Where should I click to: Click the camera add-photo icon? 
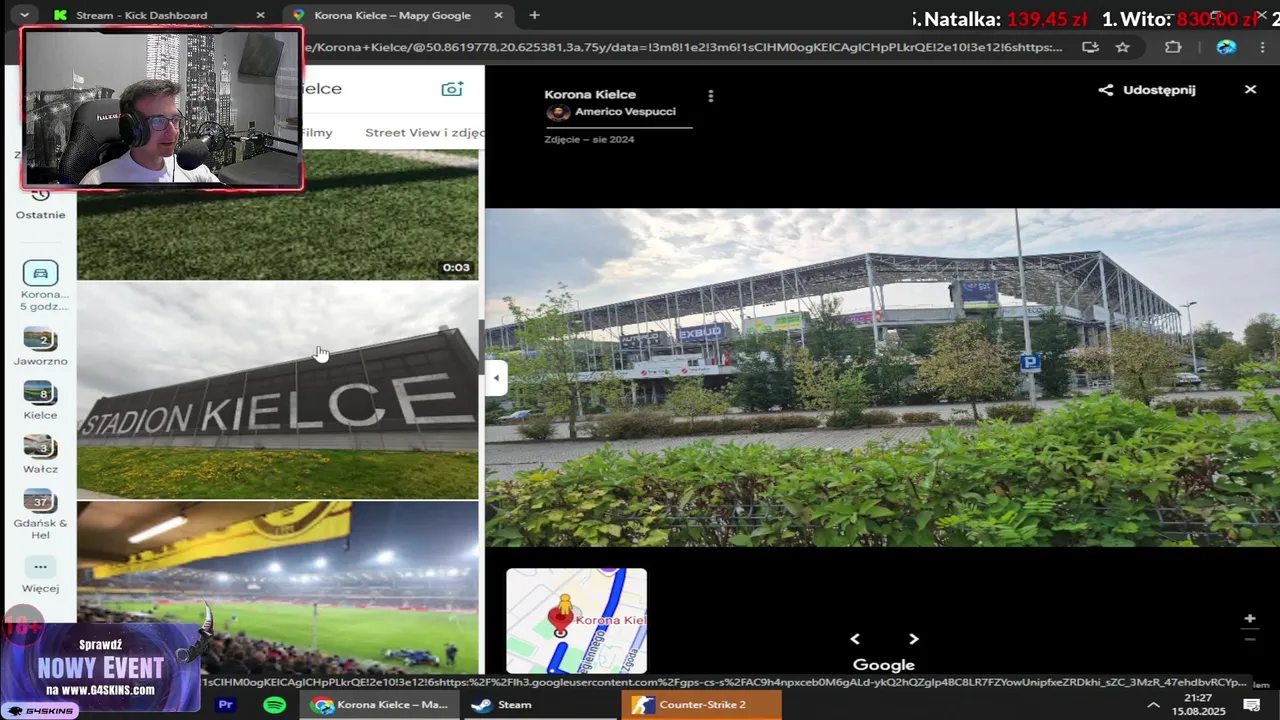point(452,89)
